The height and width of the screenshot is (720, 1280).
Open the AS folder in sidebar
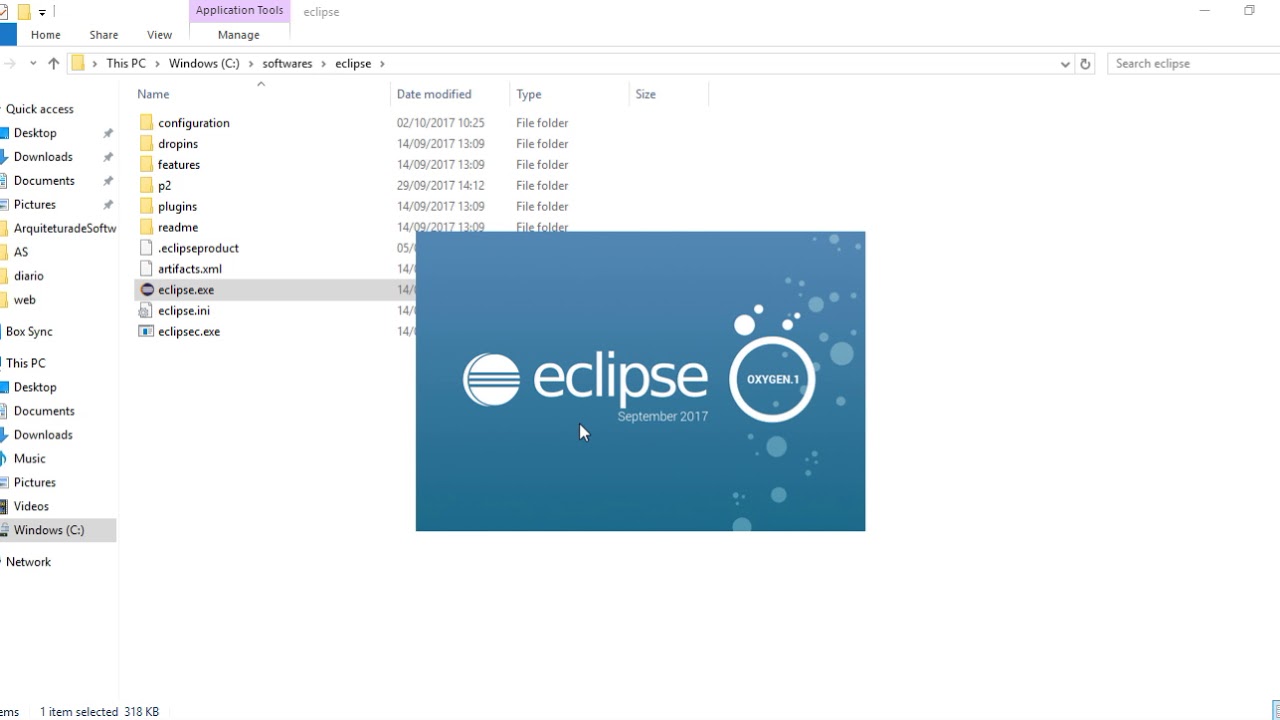[x=21, y=252]
